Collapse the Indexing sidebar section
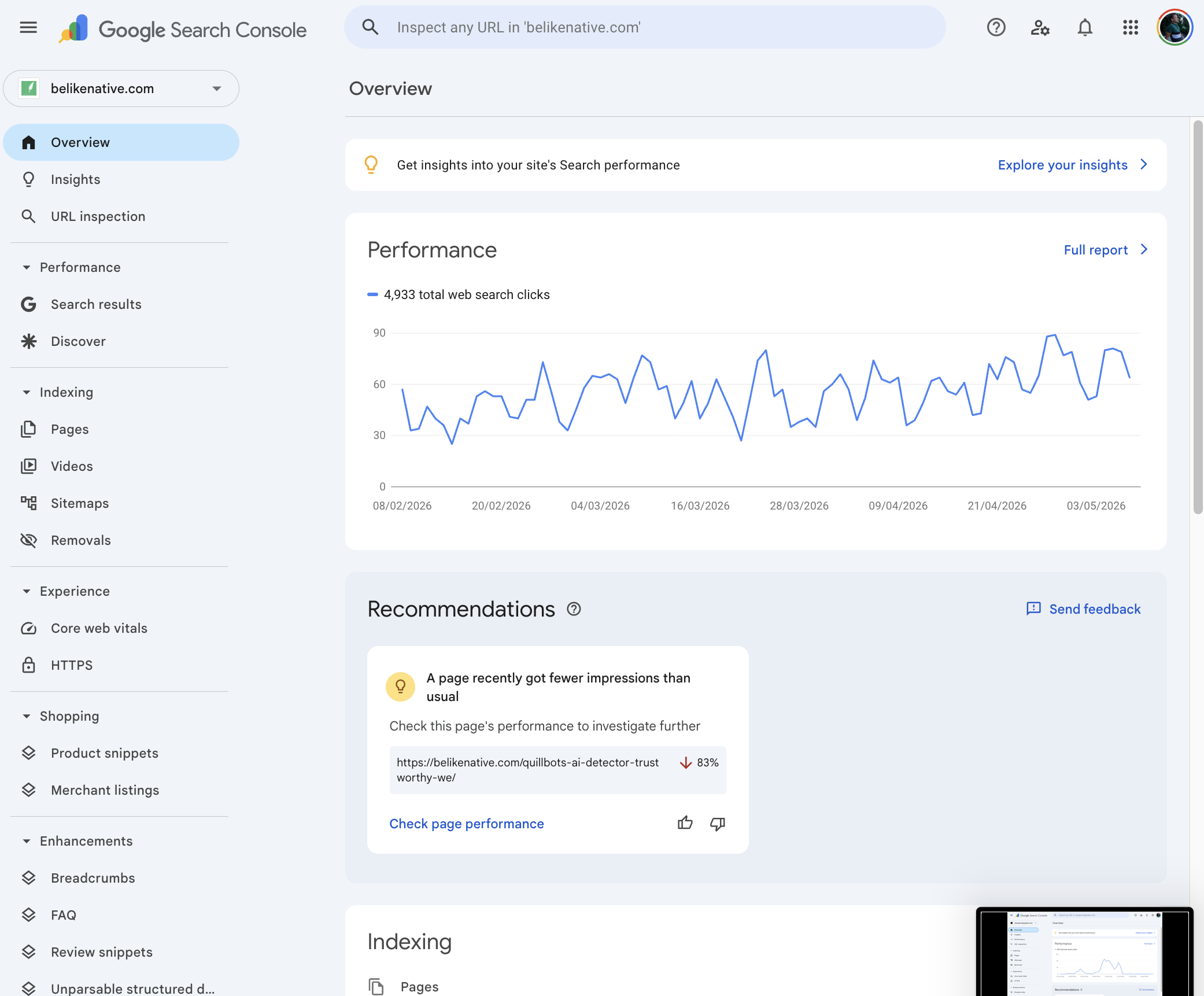Image resolution: width=1204 pixels, height=996 pixels. 27,392
